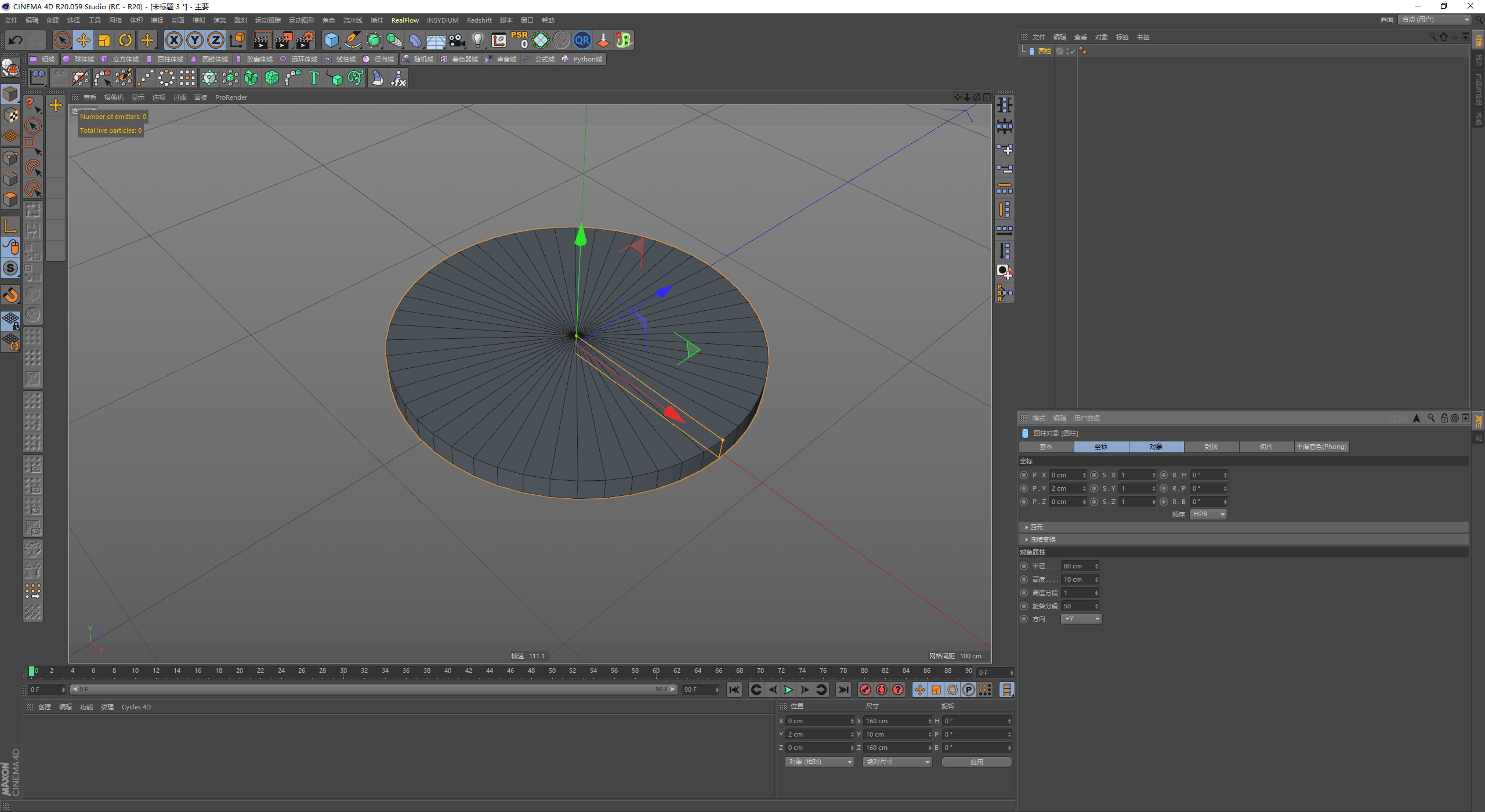The image size is (1485, 812).
Task: Select the Rotate tool in toolbar
Action: click(x=125, y=40)
